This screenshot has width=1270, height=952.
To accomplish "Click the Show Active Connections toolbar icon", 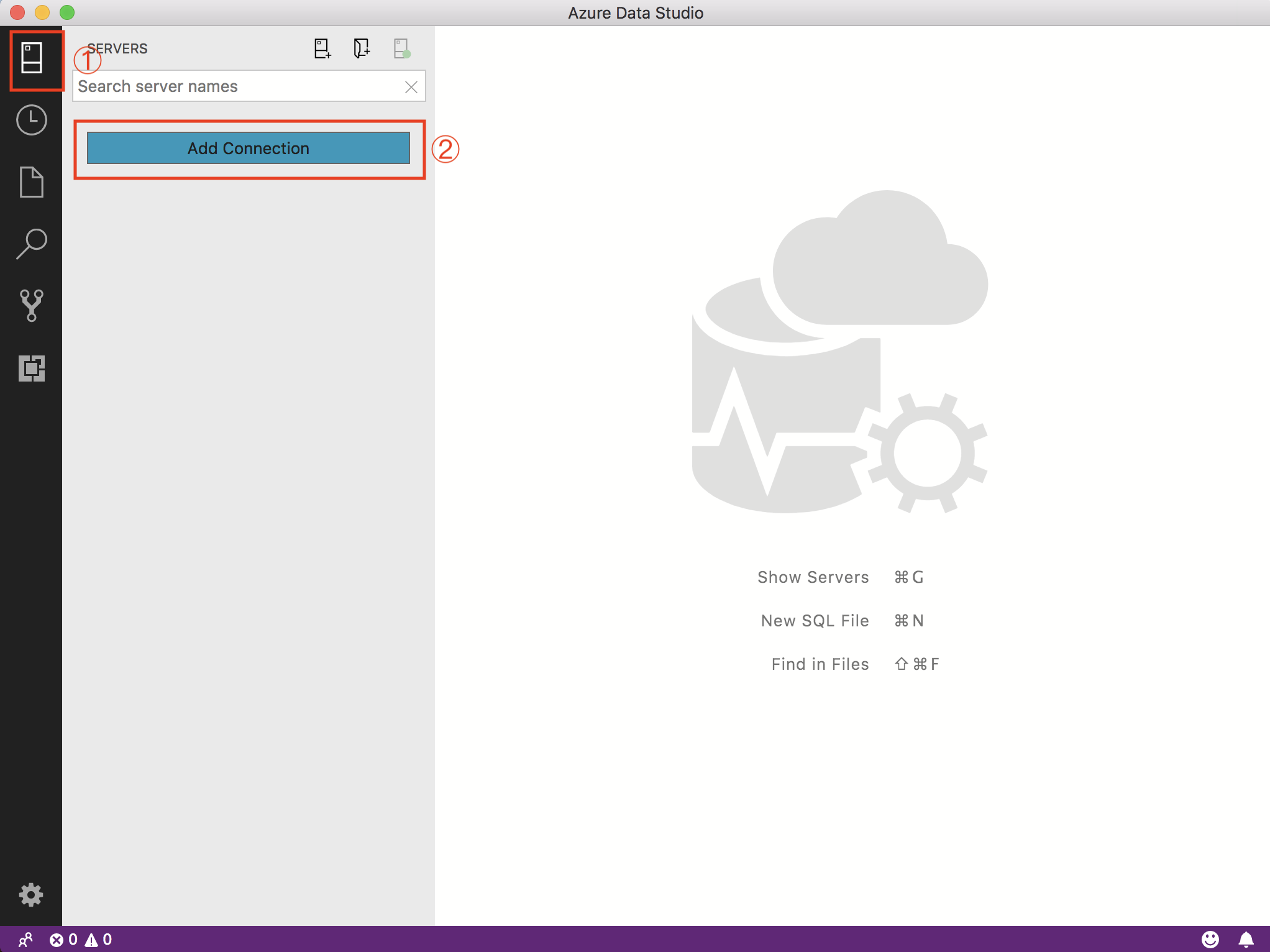I will (x=402, y=48).
